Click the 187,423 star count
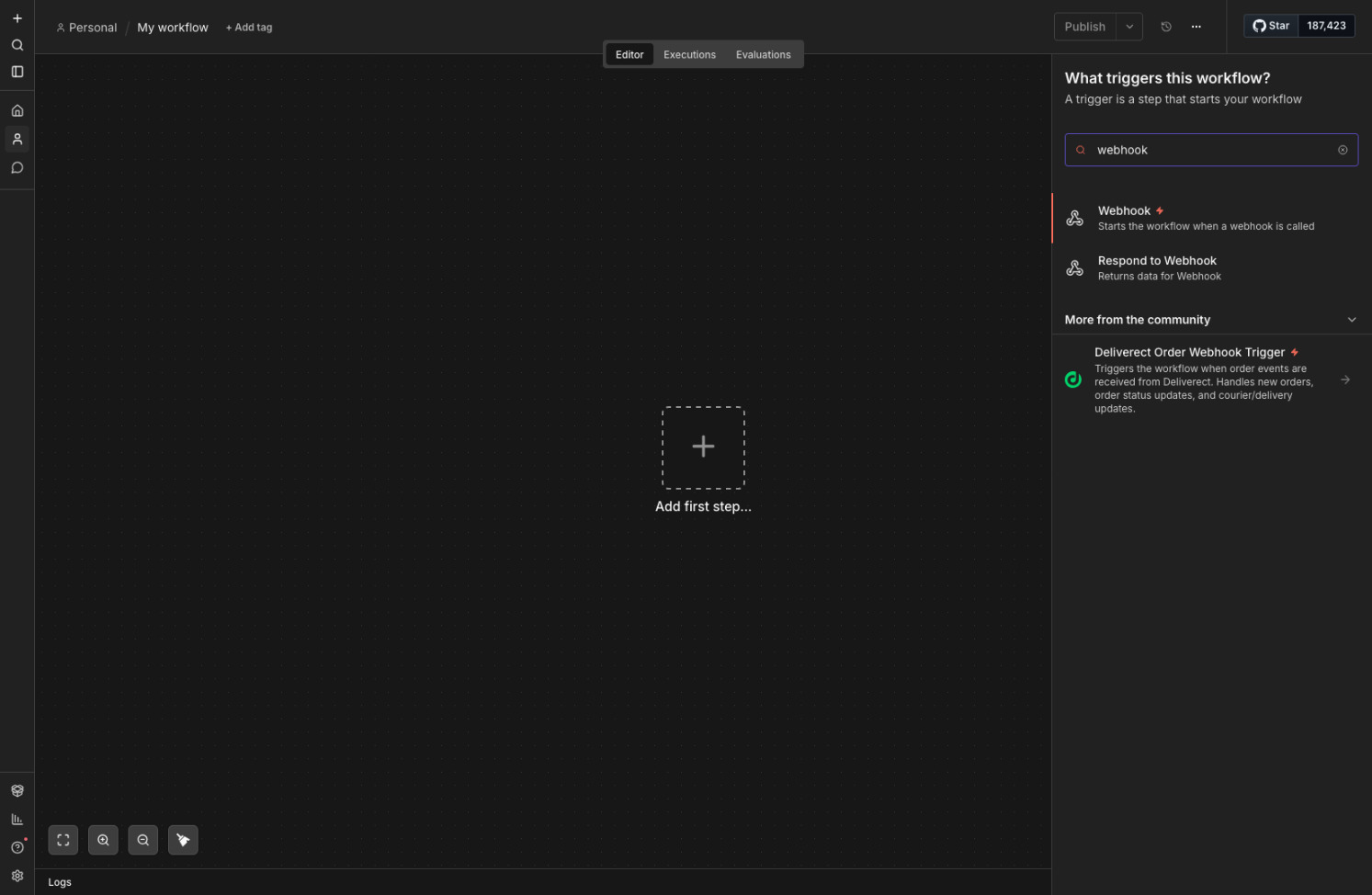Viewport: 1372px width, 895px height. [x=1326, y=26]
